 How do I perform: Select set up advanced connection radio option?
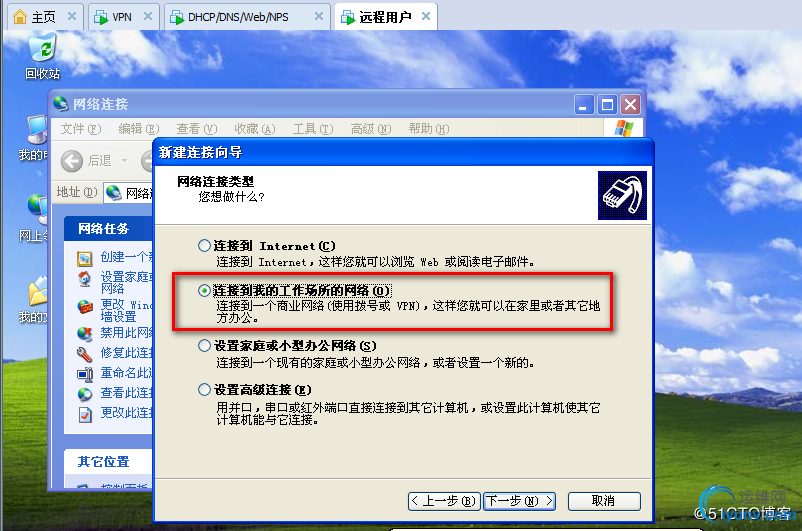point(204,390)
